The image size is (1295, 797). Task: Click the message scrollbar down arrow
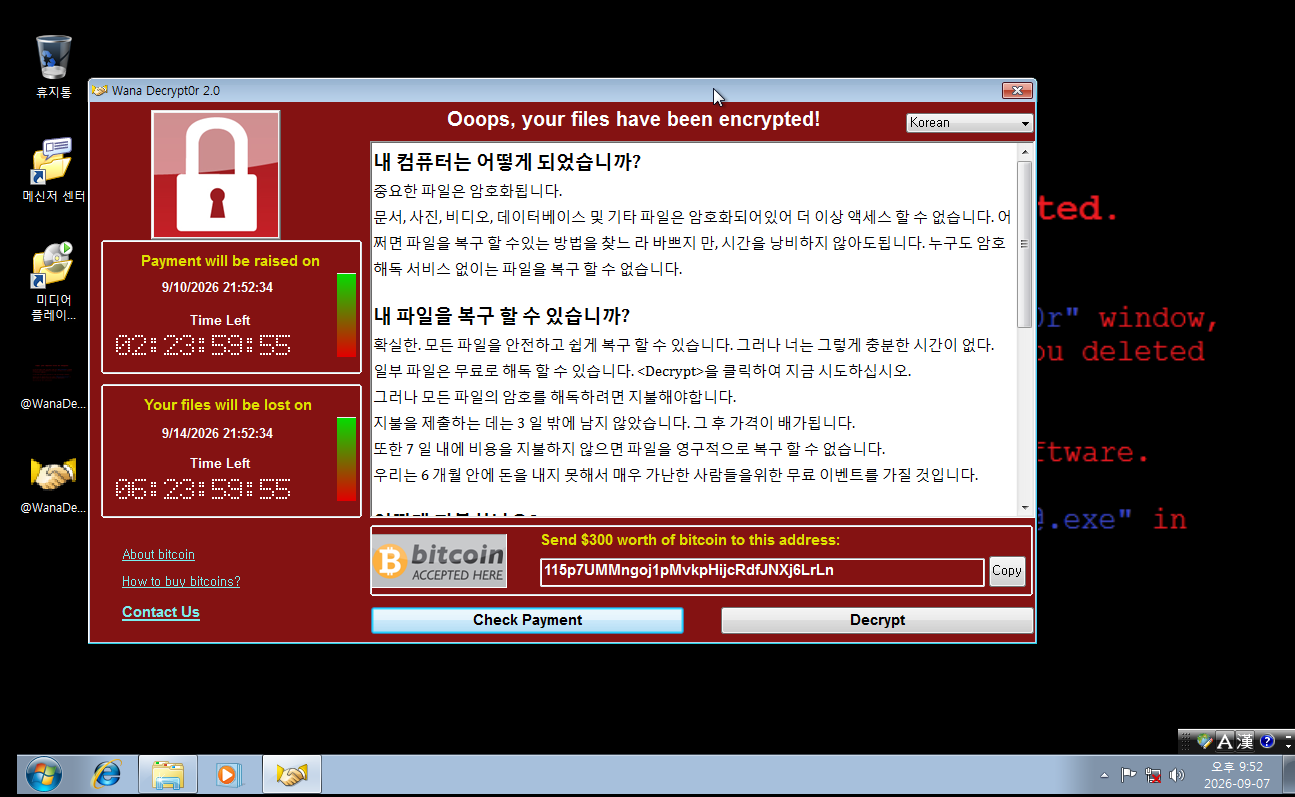1024,507
